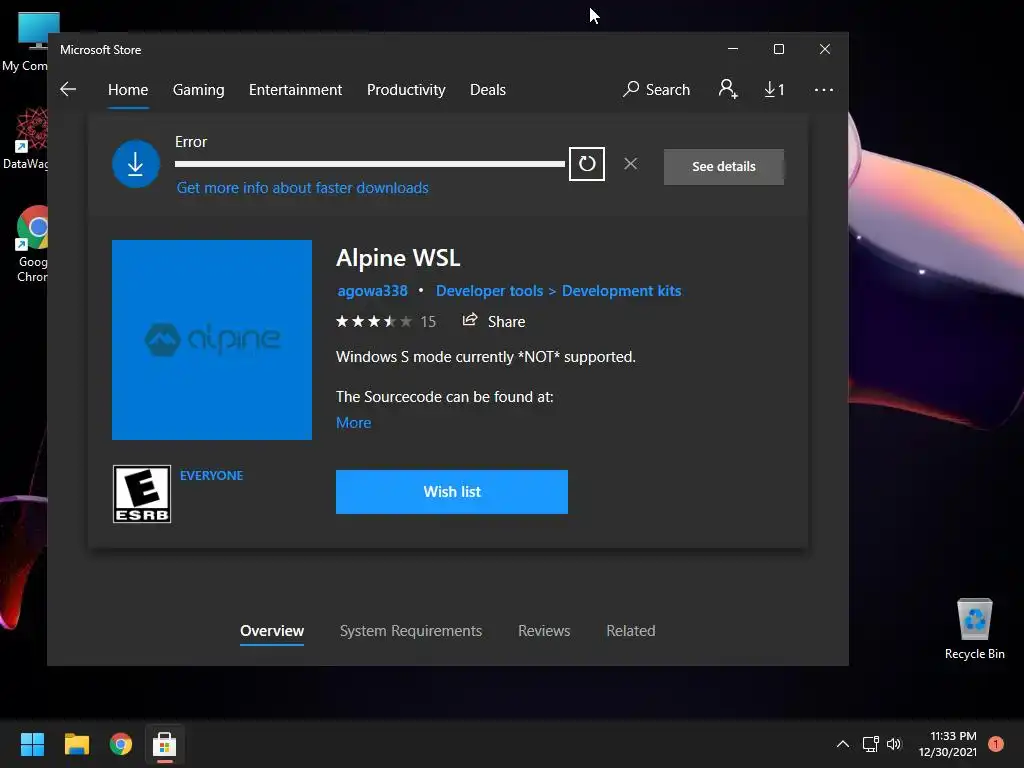Open the Reviews tab
Viewport: 1024px width, 768px height.
tap(544, 631)
